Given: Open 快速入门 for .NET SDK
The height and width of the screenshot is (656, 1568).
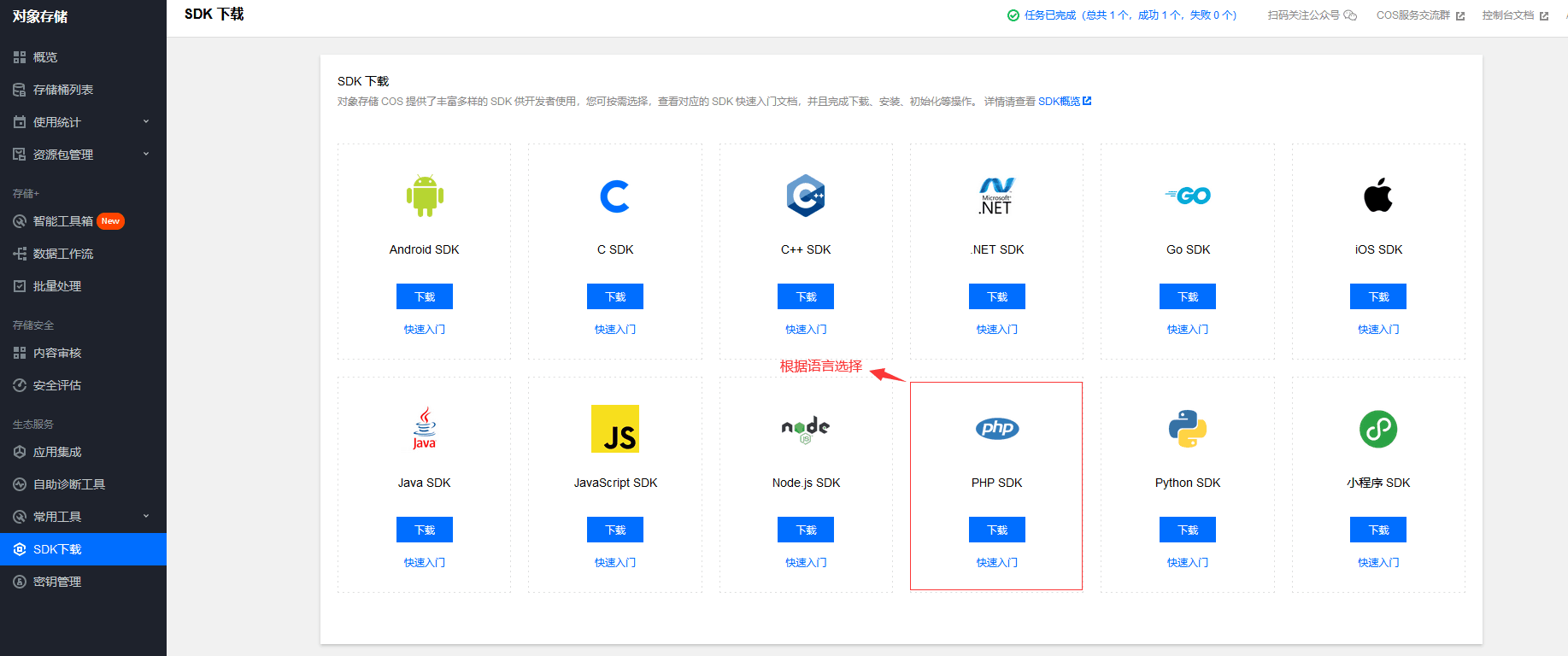Looking at the screenshot, I should click(997, 329).
